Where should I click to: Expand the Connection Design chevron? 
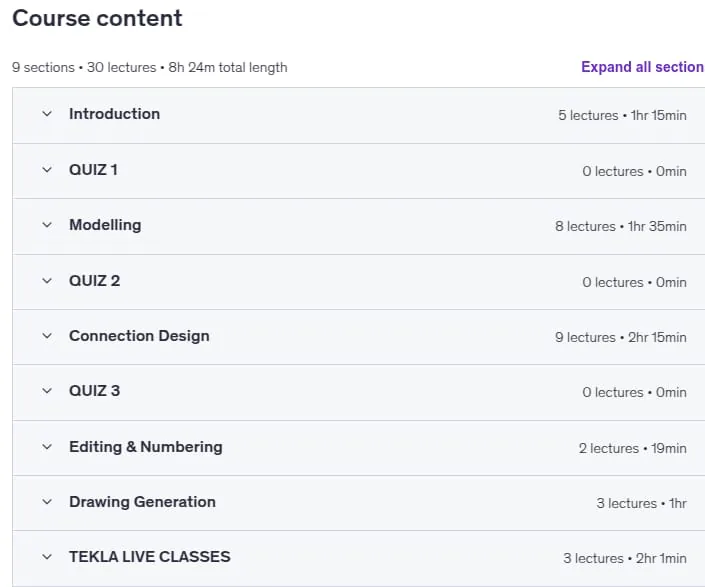pos(47,336)
